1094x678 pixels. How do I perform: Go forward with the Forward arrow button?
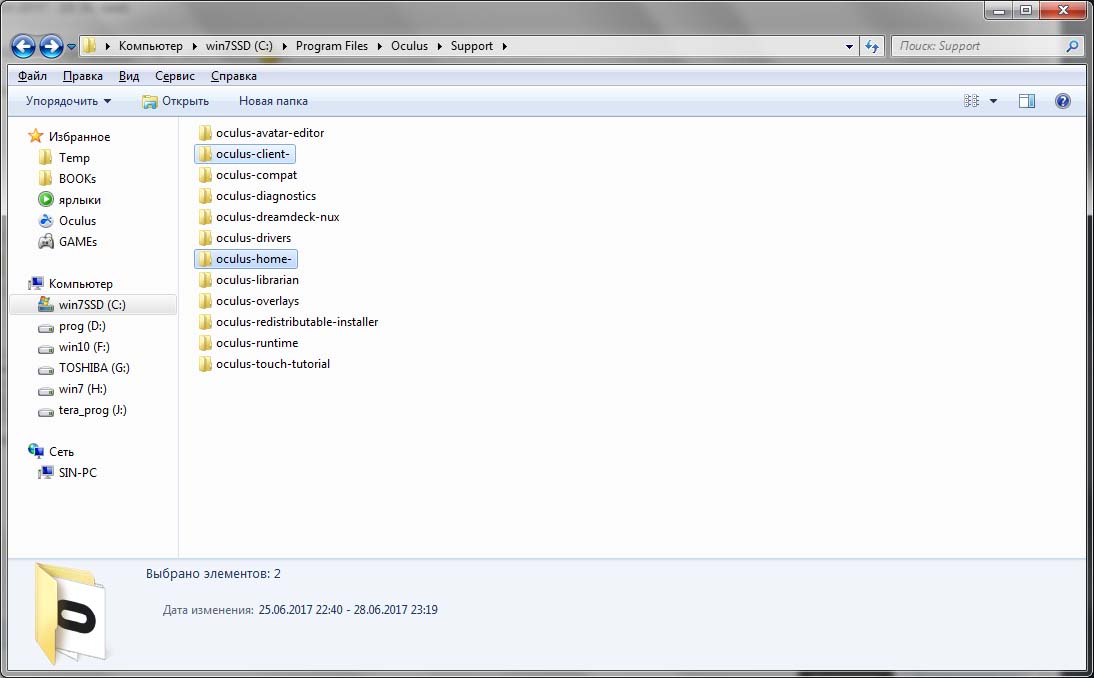click(x=51, y=47)
